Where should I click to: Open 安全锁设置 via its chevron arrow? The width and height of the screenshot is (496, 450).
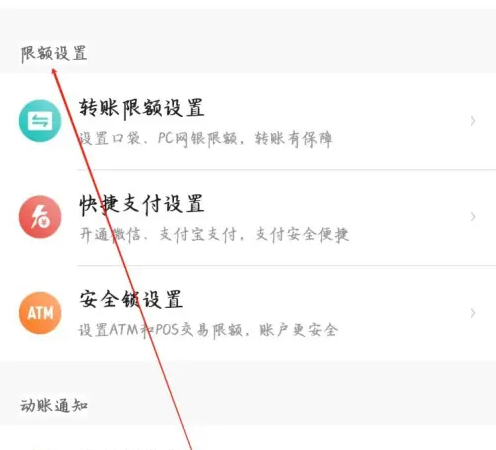pyautogui.click(x=473, y=313)
